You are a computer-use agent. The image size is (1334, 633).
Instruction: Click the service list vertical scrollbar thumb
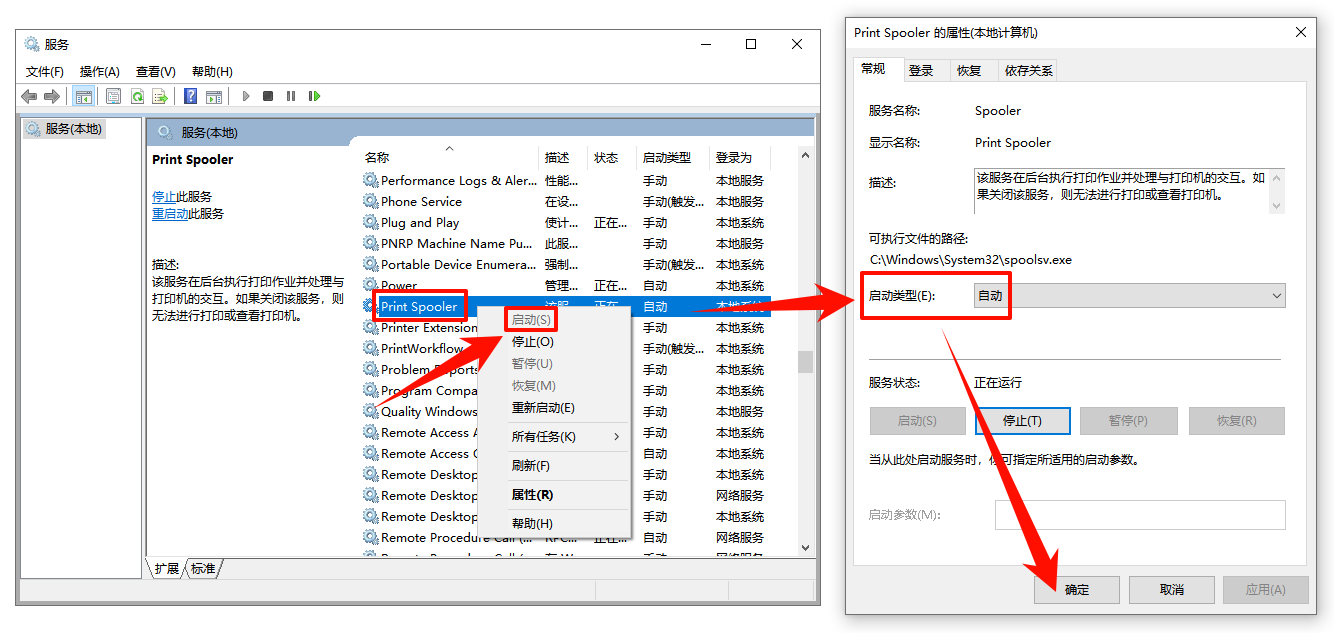805,361
